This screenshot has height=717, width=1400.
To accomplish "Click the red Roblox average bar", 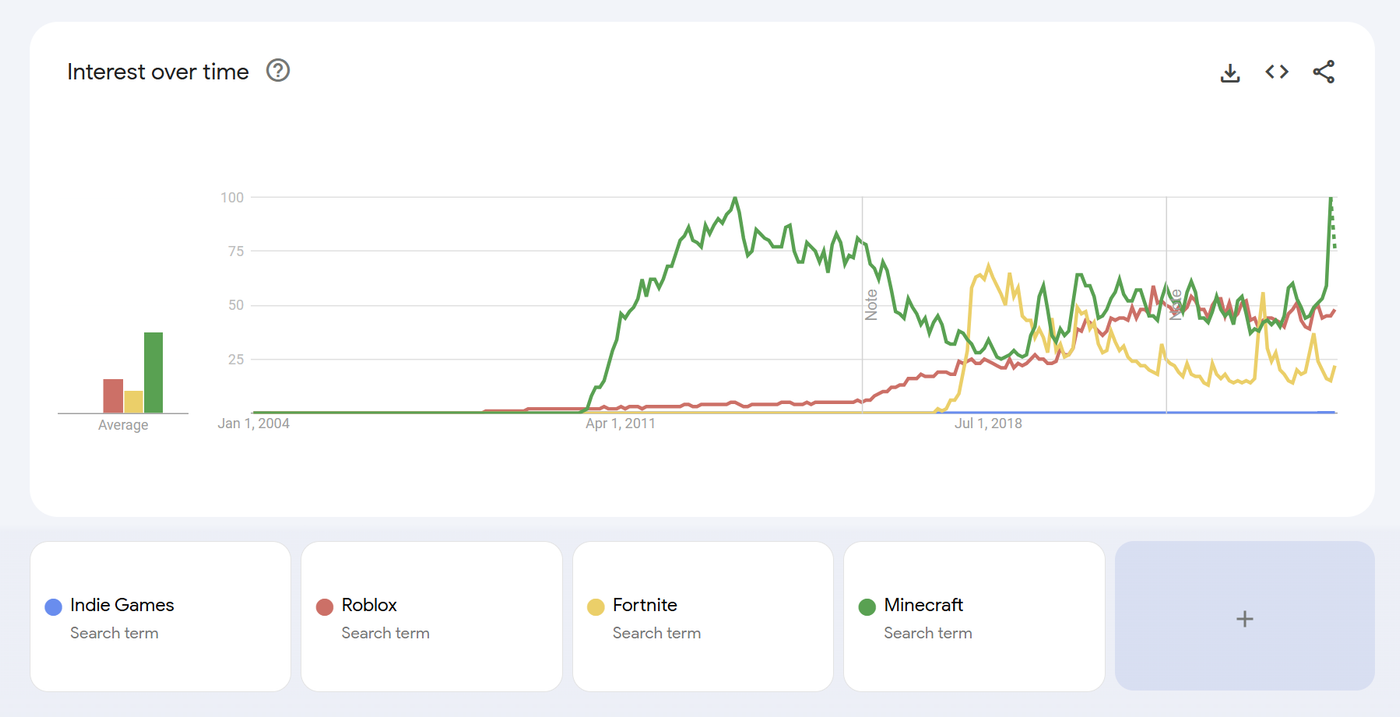I will tap(113, 396).
